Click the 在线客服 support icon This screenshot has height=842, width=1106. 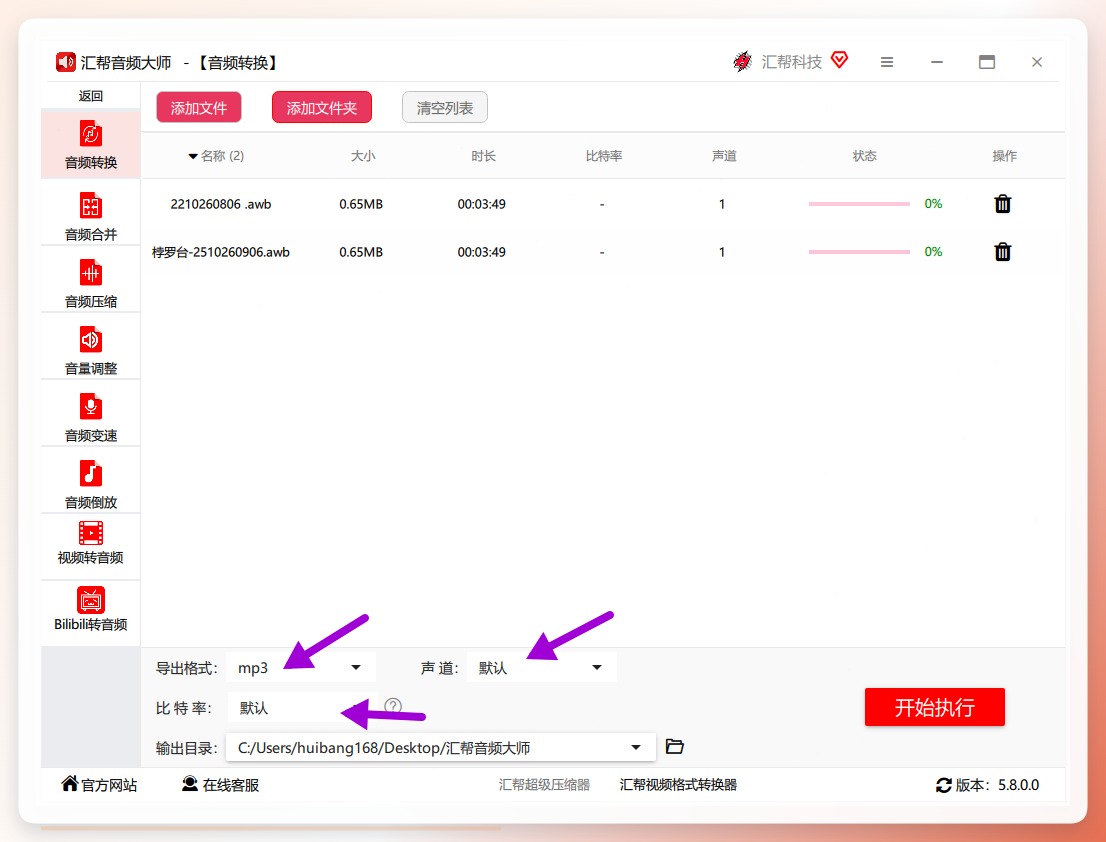(190, 783)
